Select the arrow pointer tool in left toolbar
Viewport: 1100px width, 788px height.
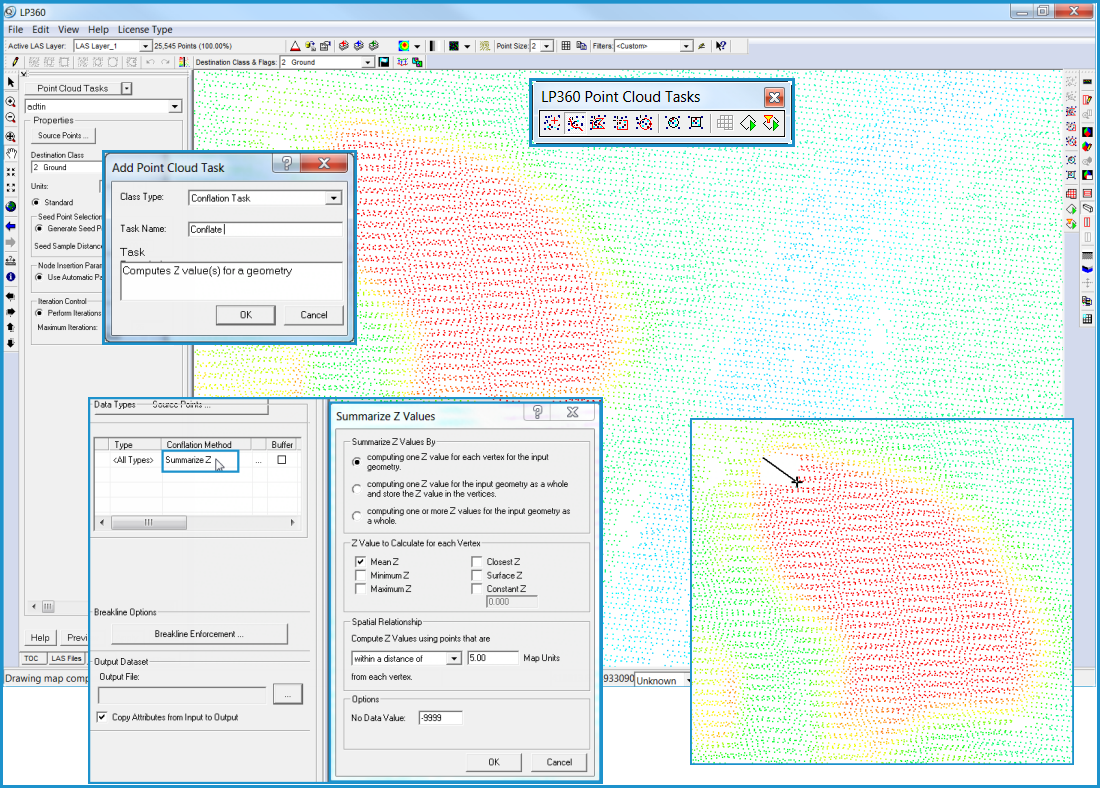click(x=11, y=83)
